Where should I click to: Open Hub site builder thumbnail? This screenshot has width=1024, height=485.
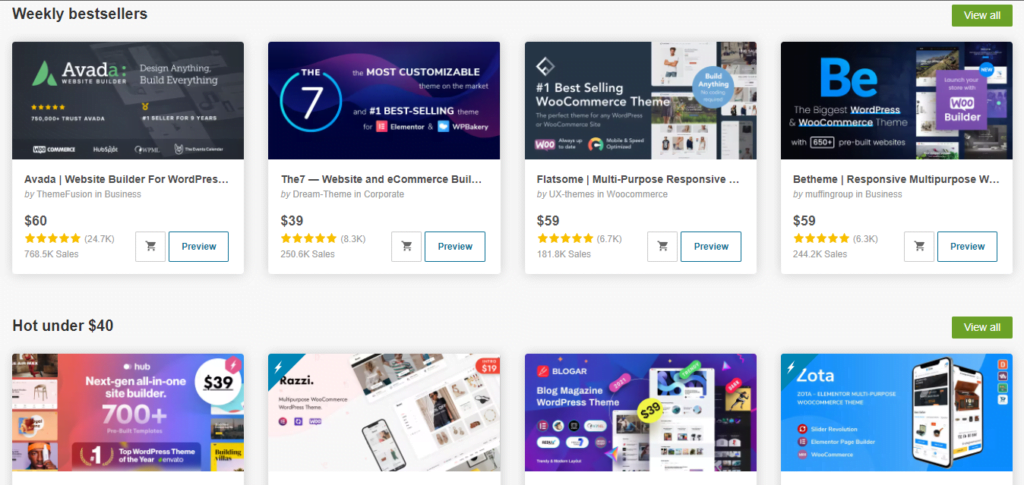[x=128, y=413]
